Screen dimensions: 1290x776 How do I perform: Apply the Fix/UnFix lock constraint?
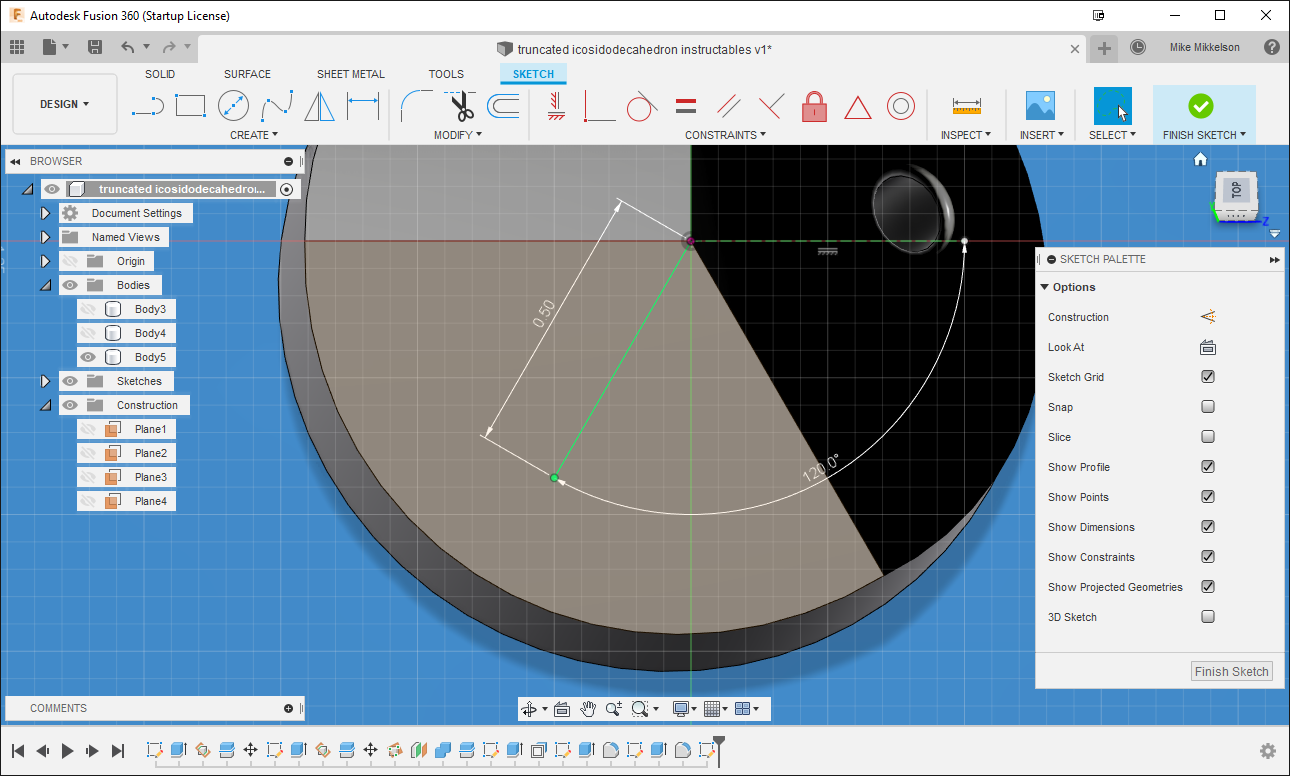click(x=814, y=105)
